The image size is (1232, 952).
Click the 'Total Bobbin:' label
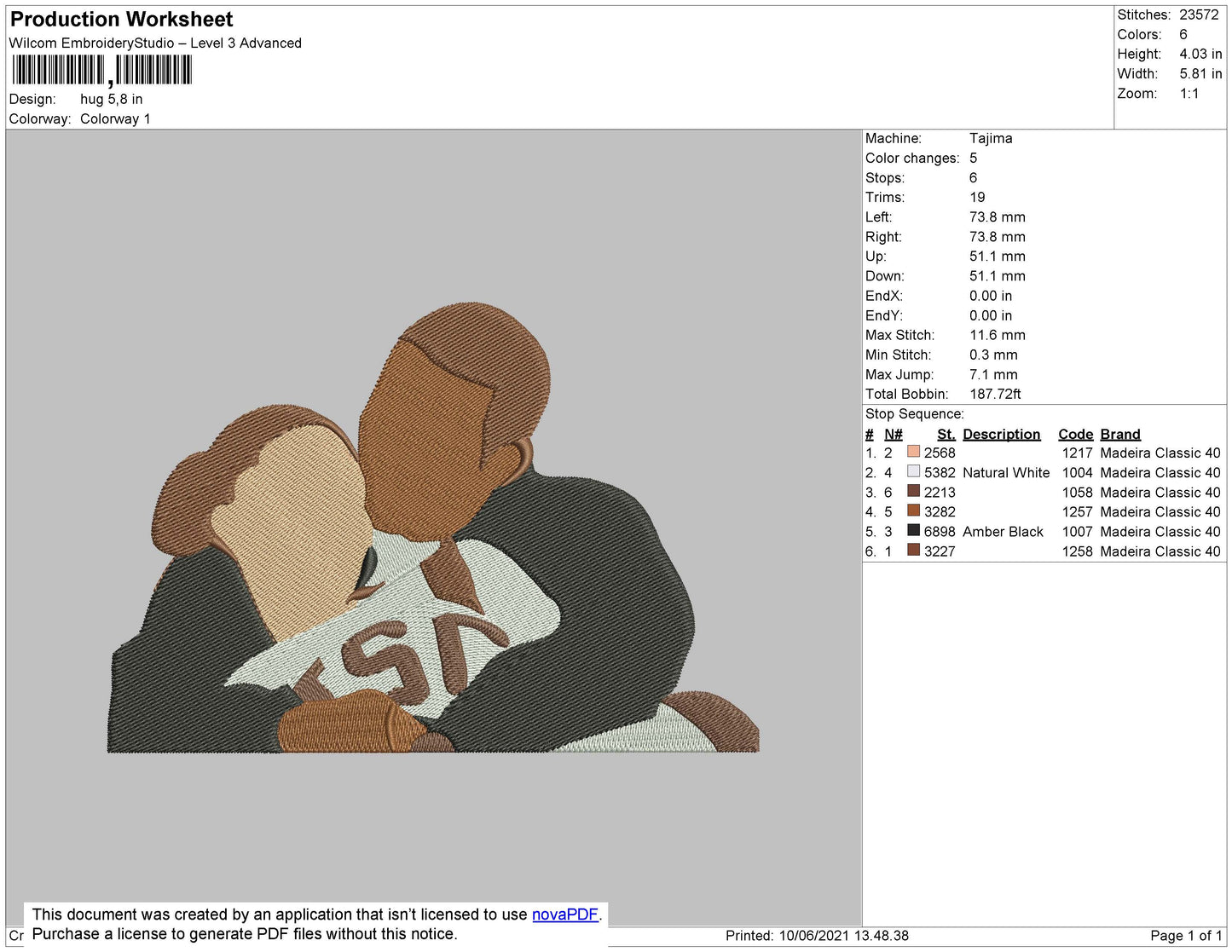[907, 394]
